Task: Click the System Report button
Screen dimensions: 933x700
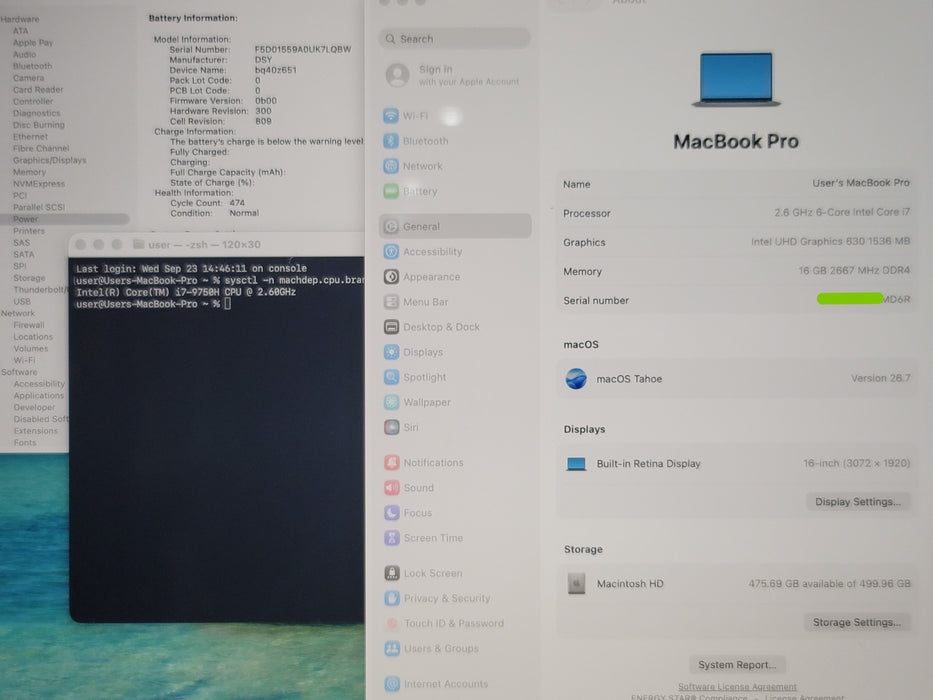Action: coord(737,664)
